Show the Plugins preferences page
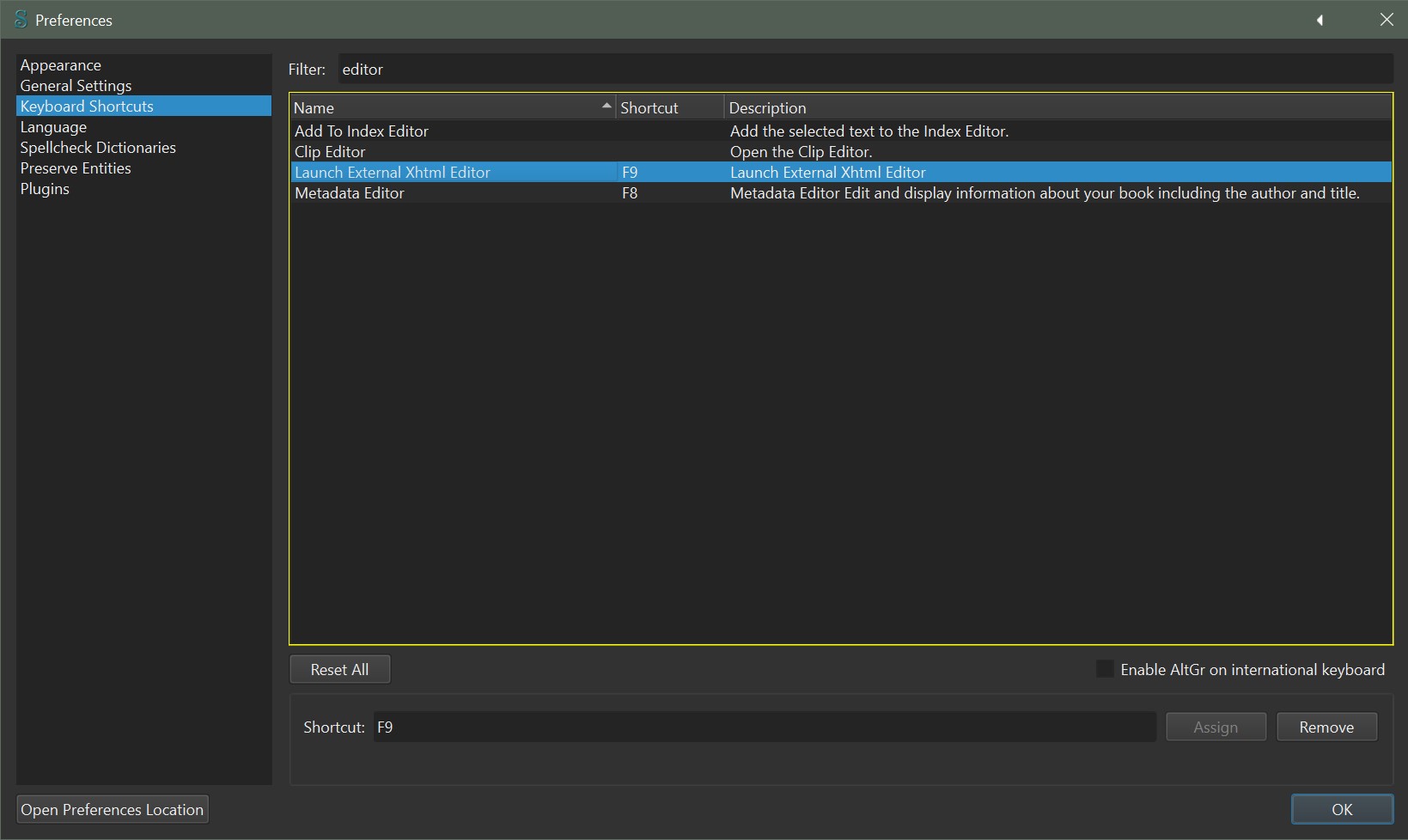Viewport: 1408px width, 840px height. pos(45,189)
